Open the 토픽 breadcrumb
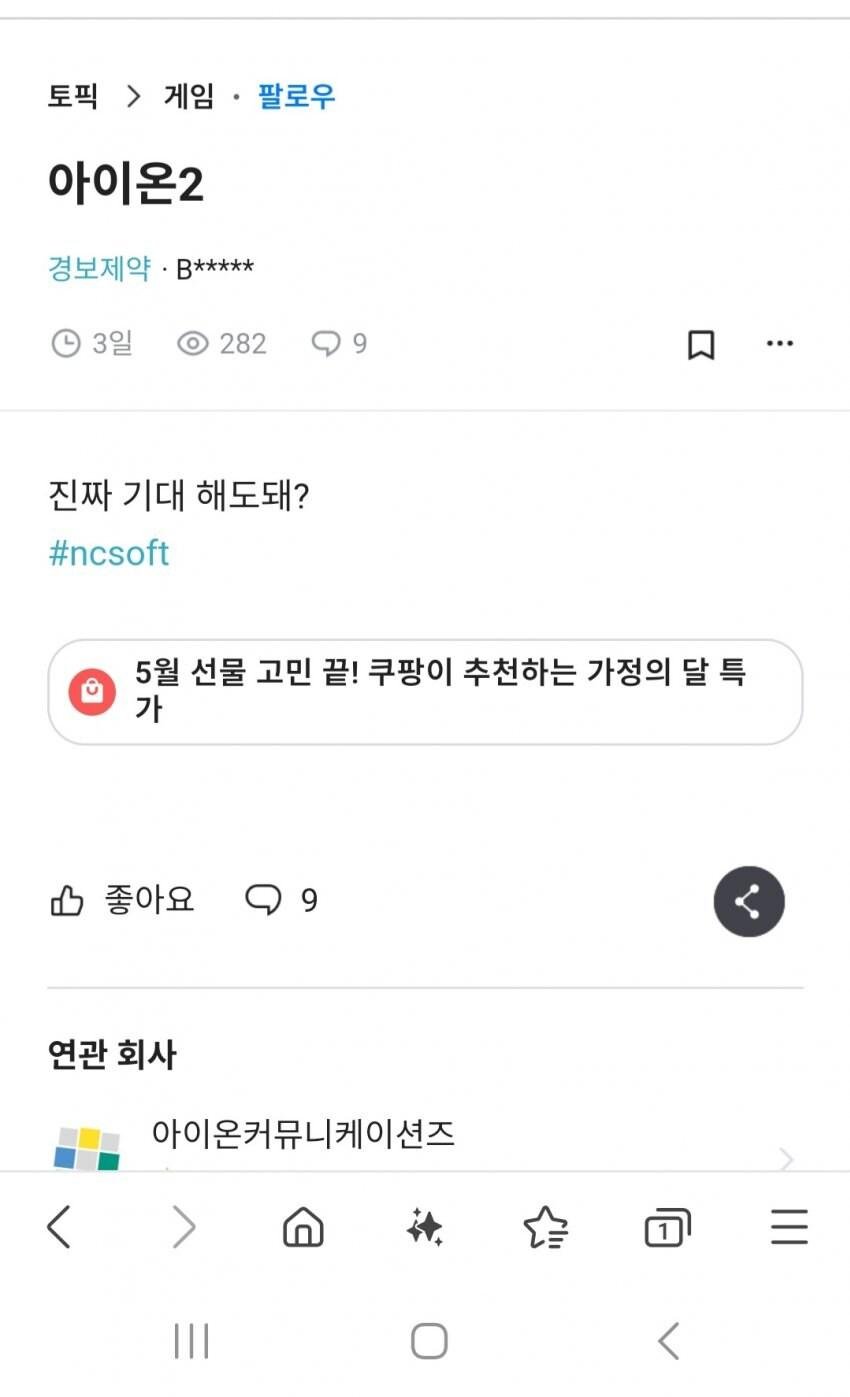The height and width of the screenshot is (1397, 850). tap(73, 97)
